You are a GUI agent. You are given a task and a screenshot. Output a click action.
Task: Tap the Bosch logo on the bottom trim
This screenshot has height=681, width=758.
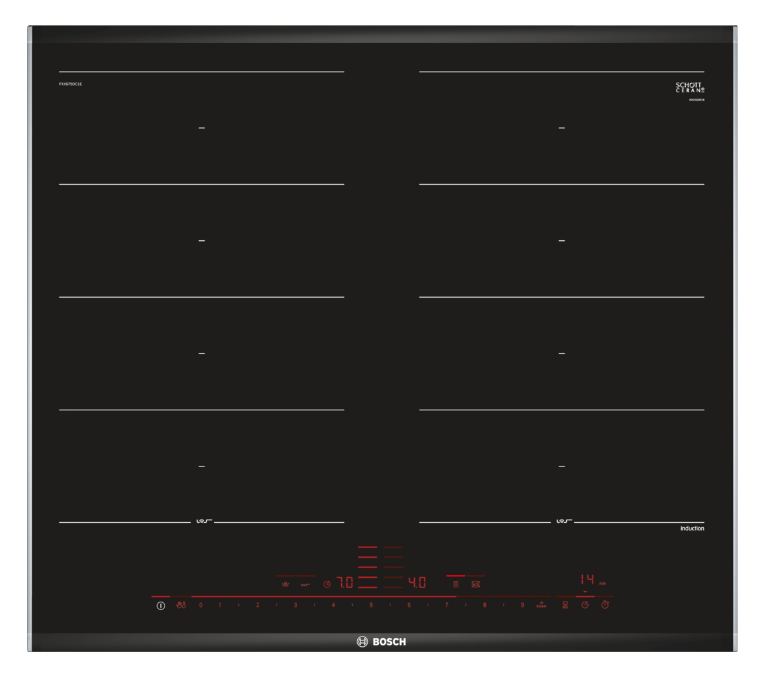379,641
